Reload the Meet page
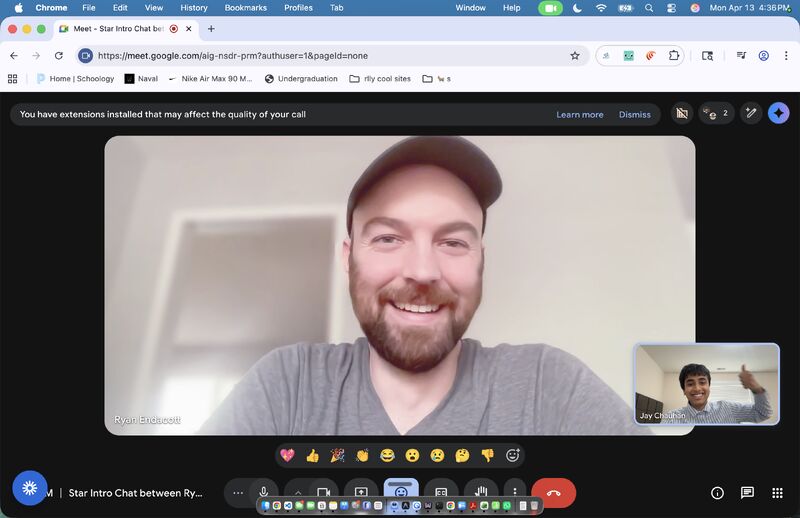The image size is (800, 518). click(59, 56)
